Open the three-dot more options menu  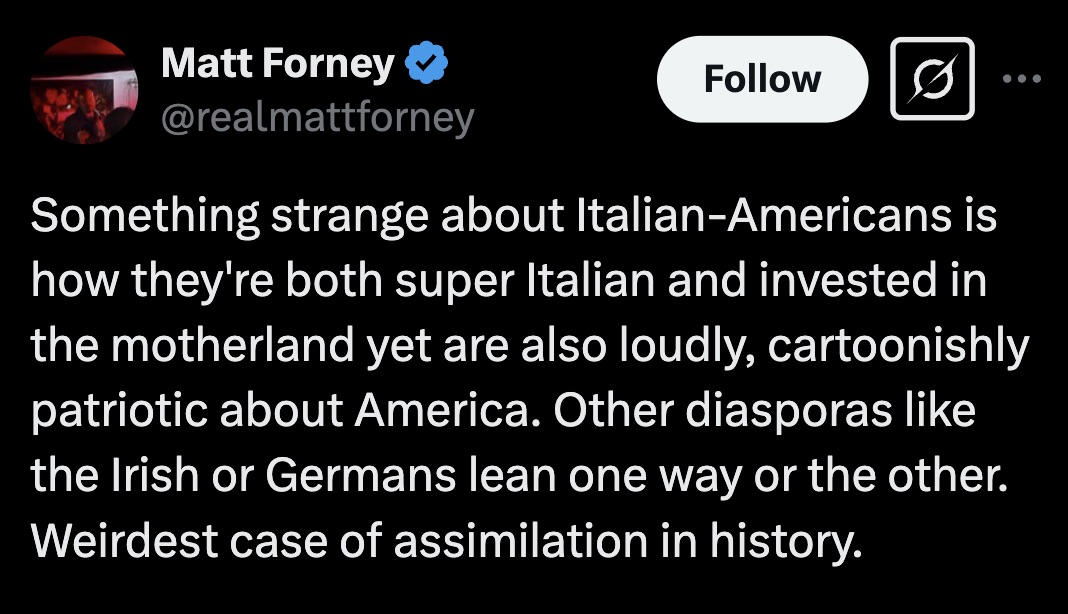[x=1022, y=79]
